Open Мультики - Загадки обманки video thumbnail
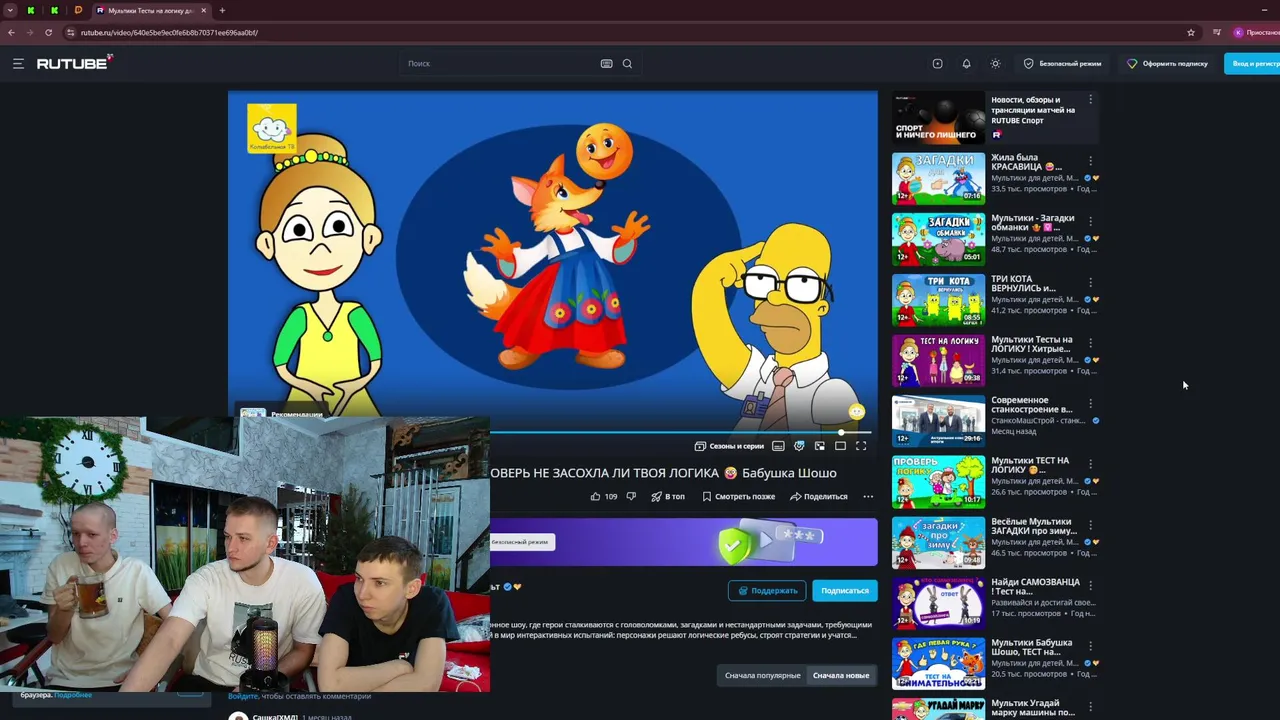The width and height of the screenshot is (1280, 720). pyautogui.click(x=938, y=239)
